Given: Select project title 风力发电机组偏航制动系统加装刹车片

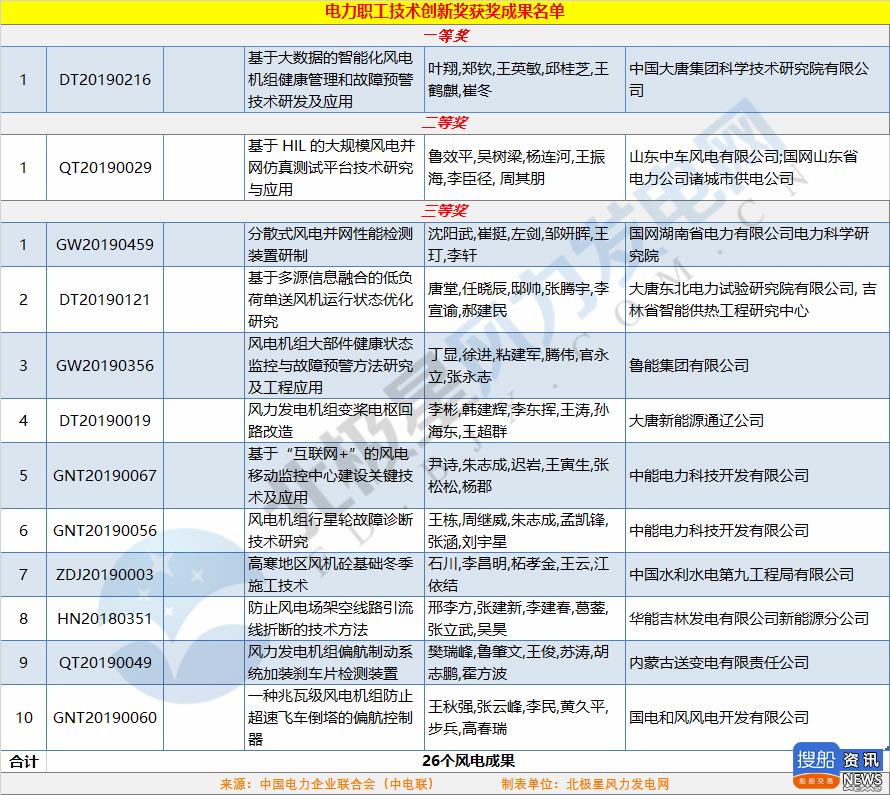Looking at the screenshot, I should click(x=330, y=662).
